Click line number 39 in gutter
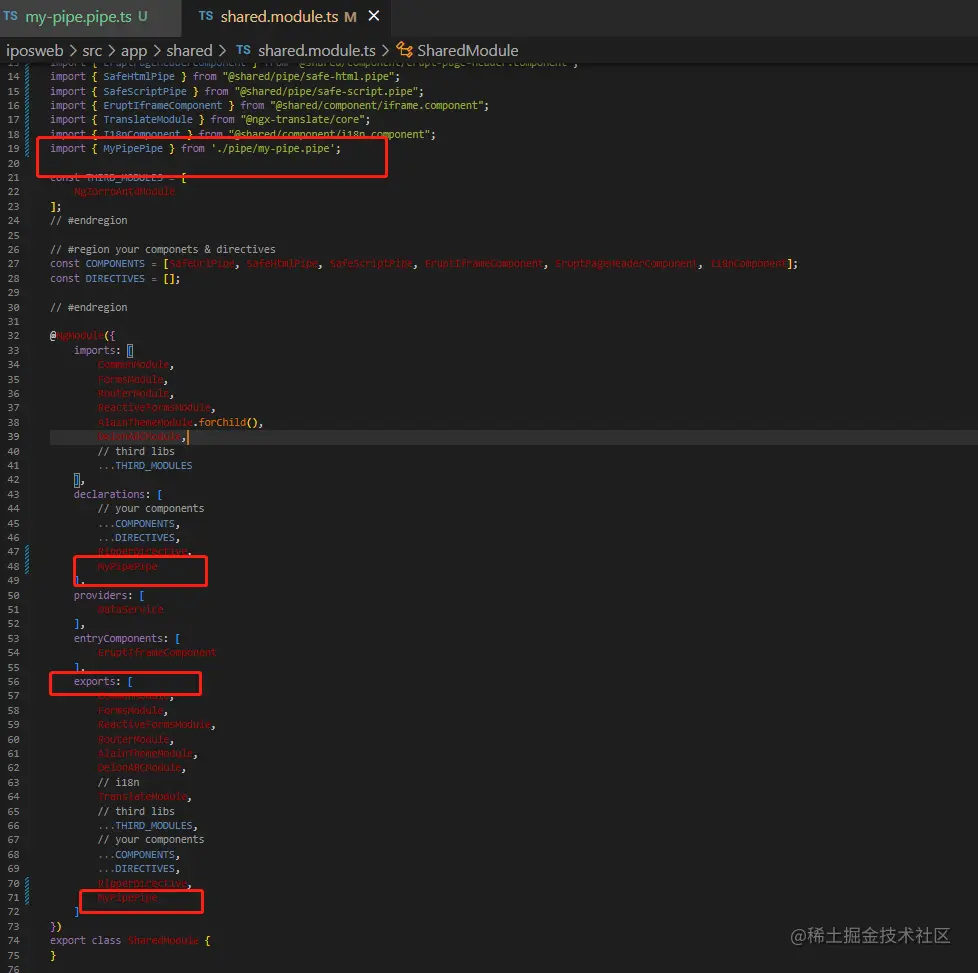 coord(13,437)
